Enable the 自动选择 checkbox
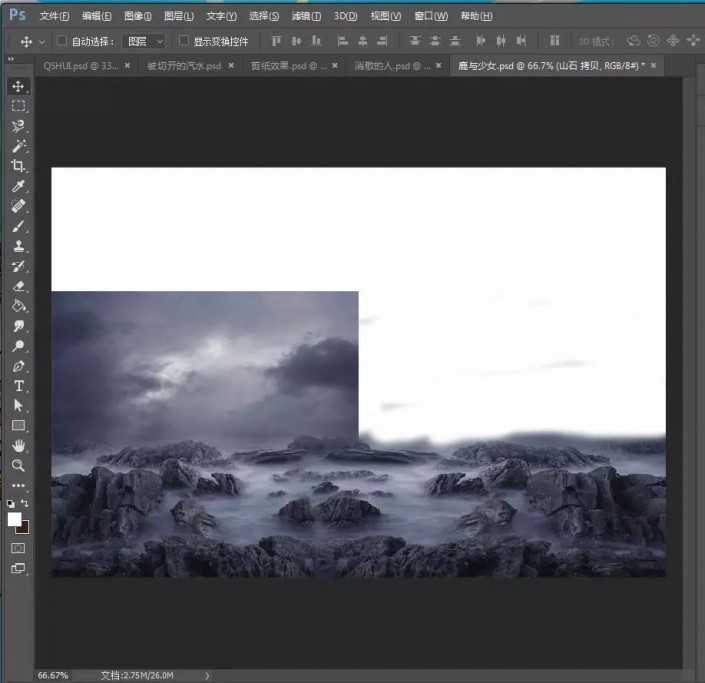 click(62, 41)
